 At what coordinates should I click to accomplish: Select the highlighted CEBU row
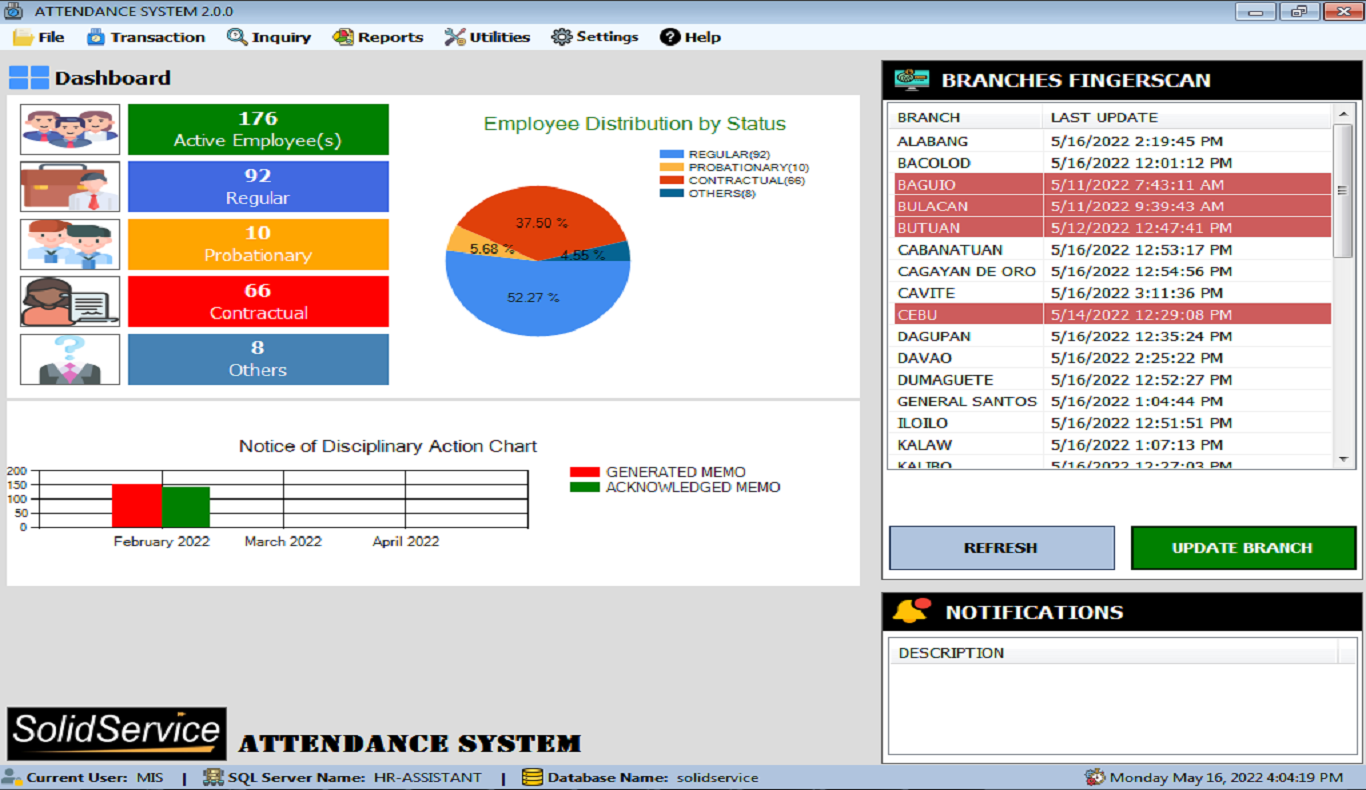tap(1110, 315)
